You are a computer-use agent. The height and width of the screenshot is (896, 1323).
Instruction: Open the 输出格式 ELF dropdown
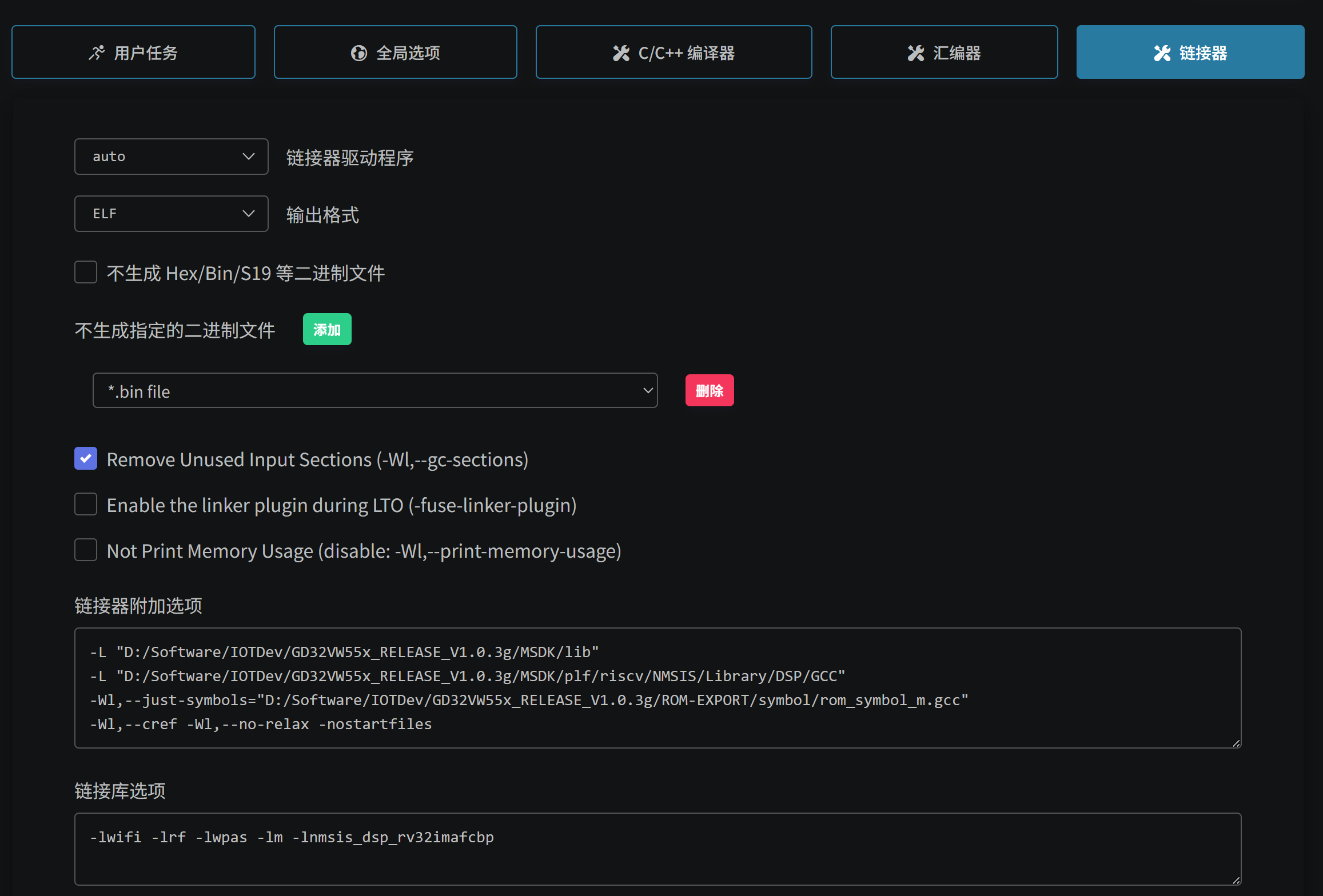pyautogui.click(x=172, y=214)
